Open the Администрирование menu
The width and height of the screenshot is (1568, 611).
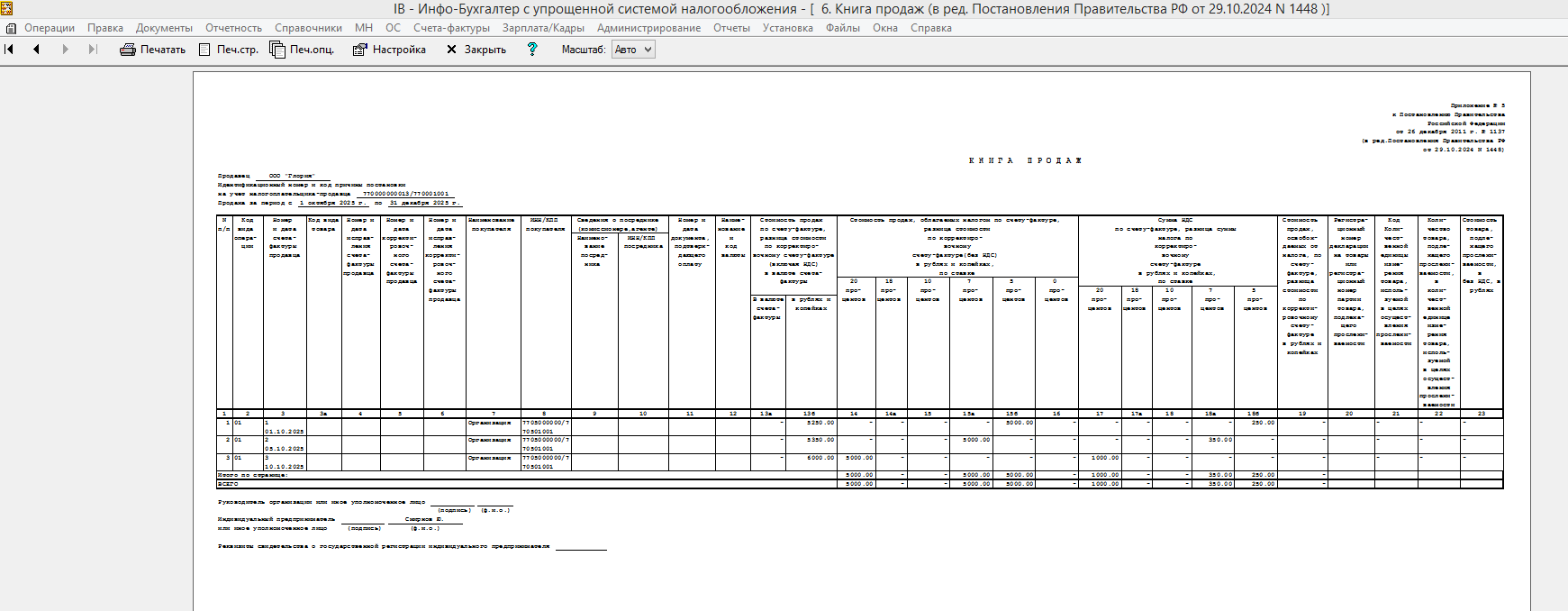pos(648,28)
